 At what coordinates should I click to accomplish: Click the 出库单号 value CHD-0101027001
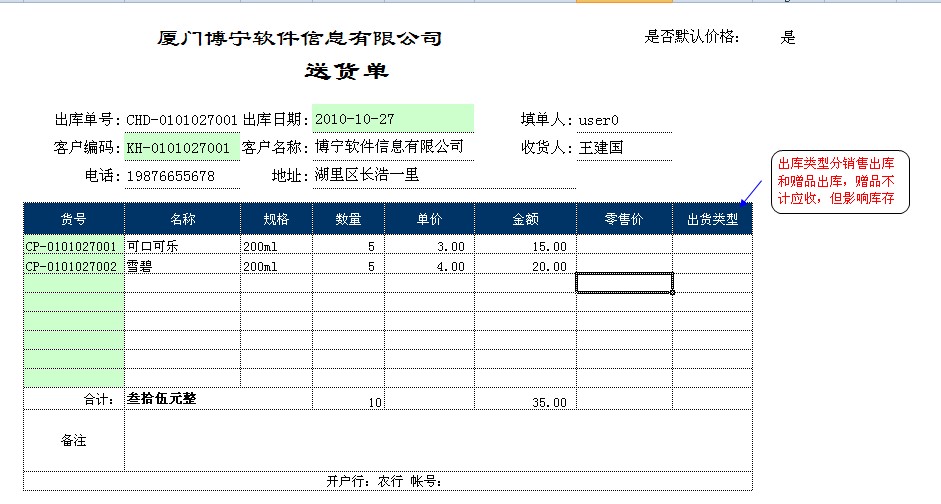182,120
